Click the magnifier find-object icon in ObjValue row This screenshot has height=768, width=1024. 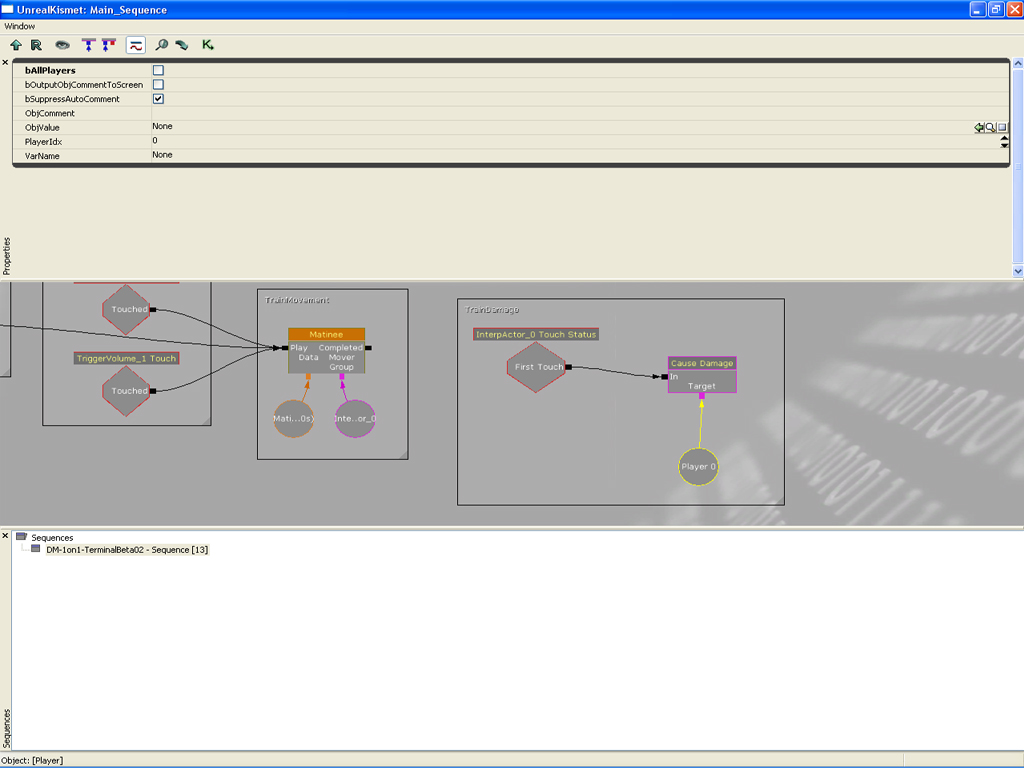[990, 127]
